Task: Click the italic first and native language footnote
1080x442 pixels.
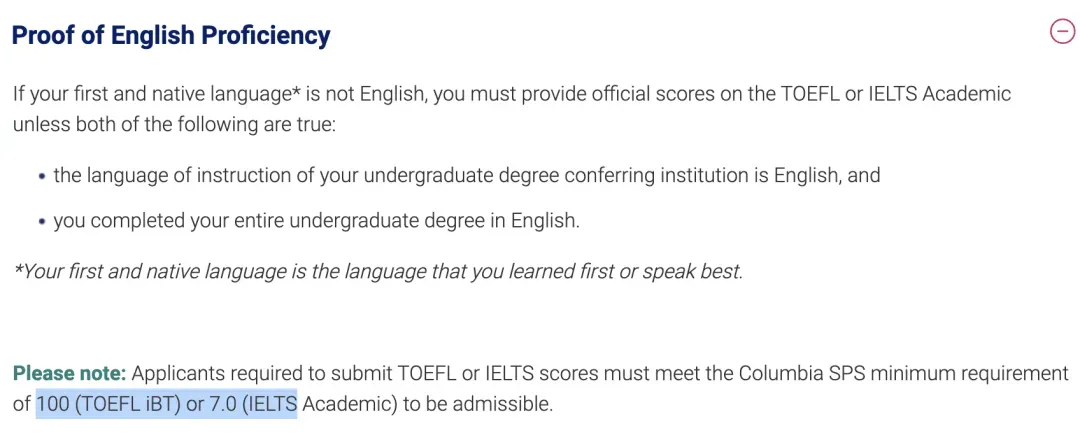Action: tap(378, 271)
